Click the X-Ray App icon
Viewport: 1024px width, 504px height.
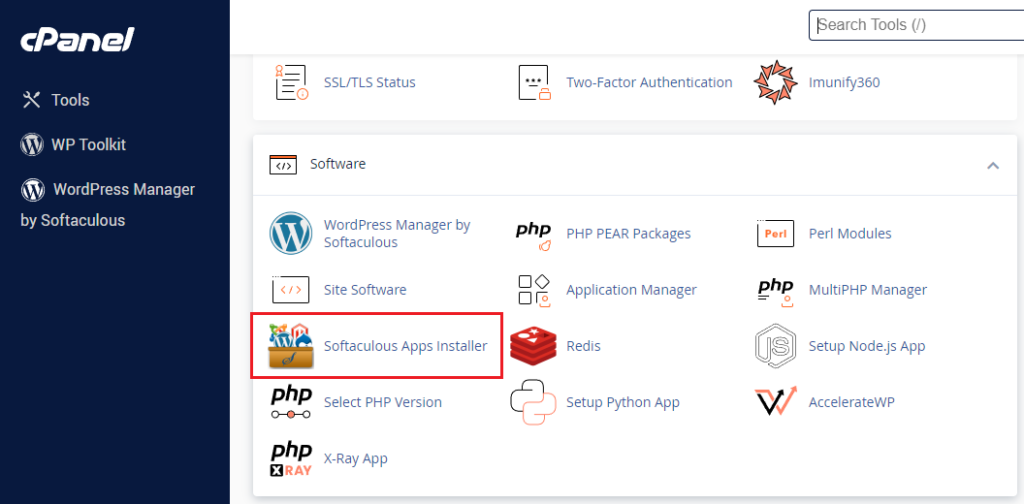click(x=291, y=458)
